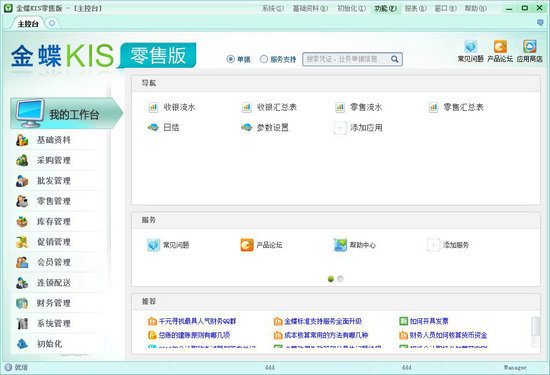Open 应用商店 icon at top right
Screen dimensions: 550x375
[530, 47]
